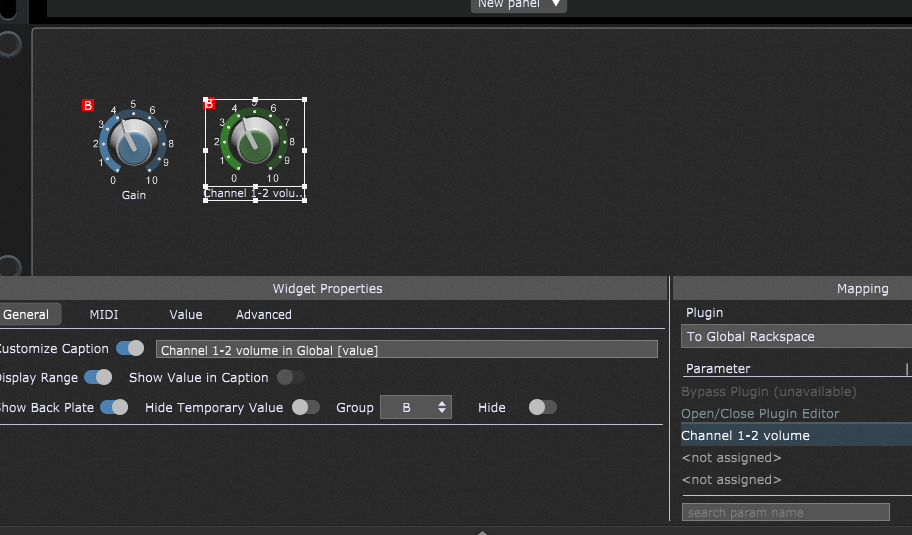
Task: Disable the Display Range toggle
Action: 98,377
